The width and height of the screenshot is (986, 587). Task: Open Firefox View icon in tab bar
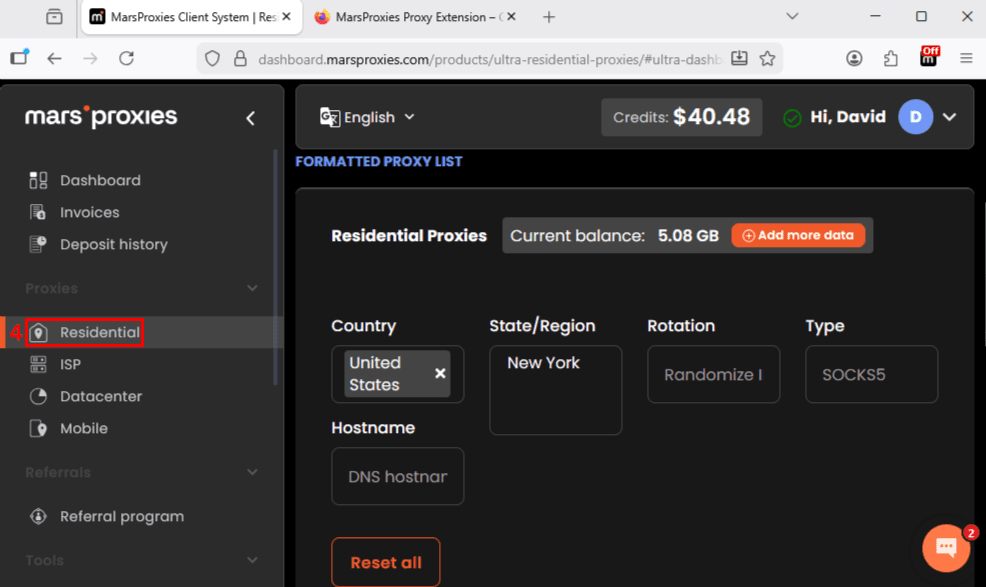click(x=55, y=17)
